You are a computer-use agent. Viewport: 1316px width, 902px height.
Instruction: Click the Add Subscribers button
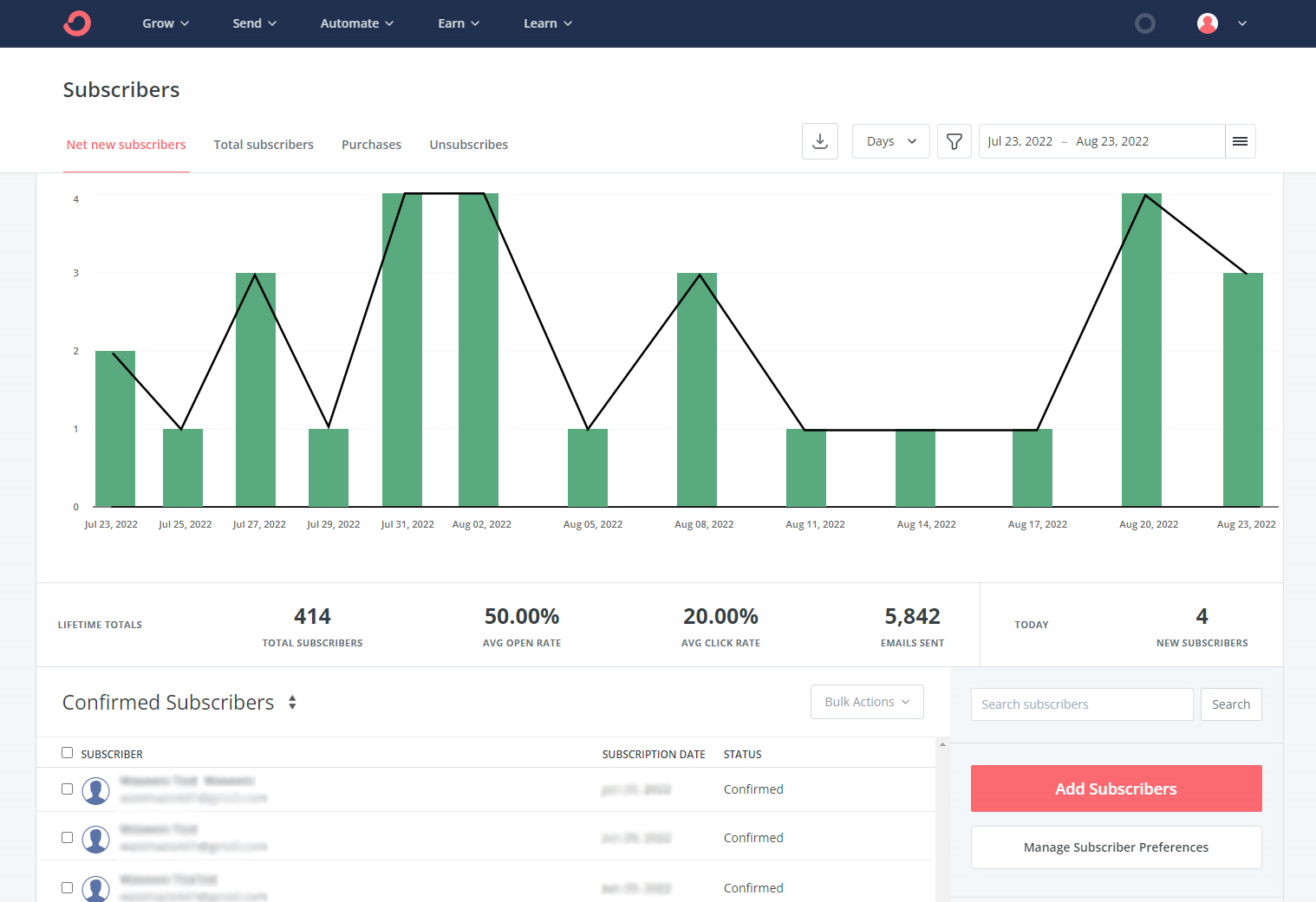tap(1117, 788)
